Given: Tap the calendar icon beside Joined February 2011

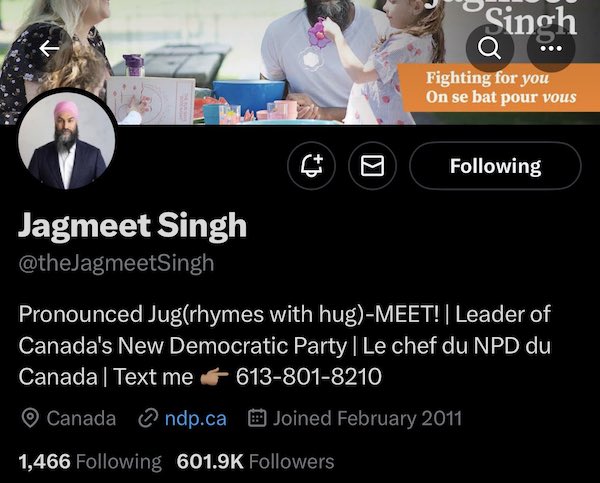Looking at the screenshot, I should click(257, 418).
